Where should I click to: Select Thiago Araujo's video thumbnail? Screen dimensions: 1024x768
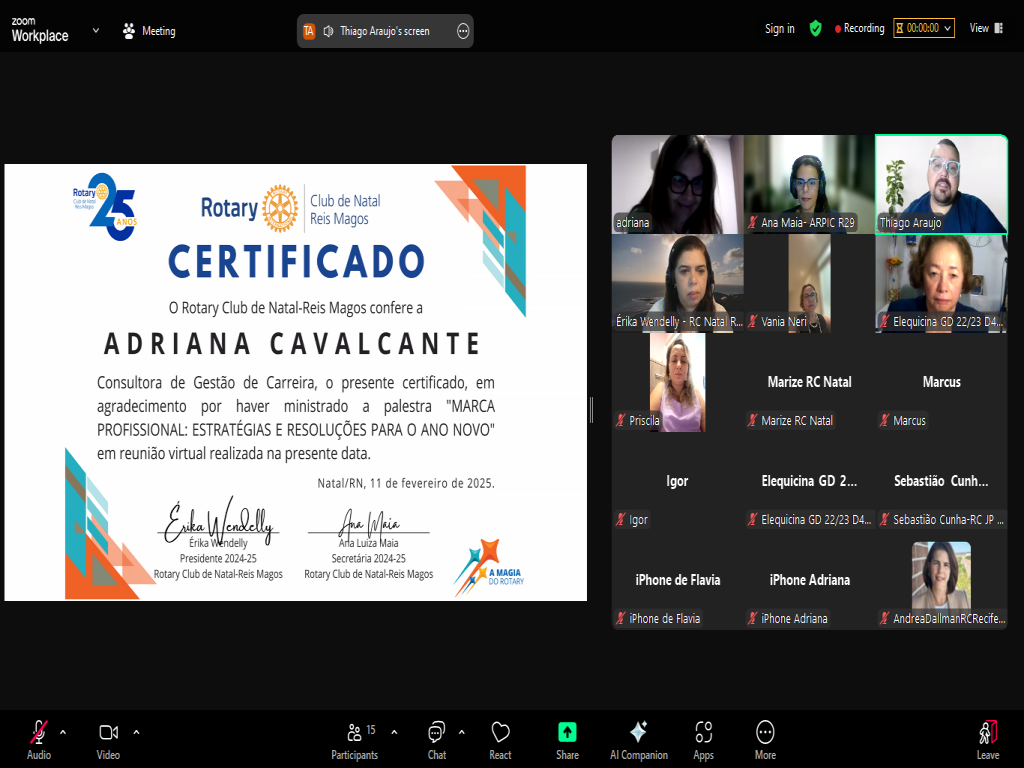click(x=941, y=184)
